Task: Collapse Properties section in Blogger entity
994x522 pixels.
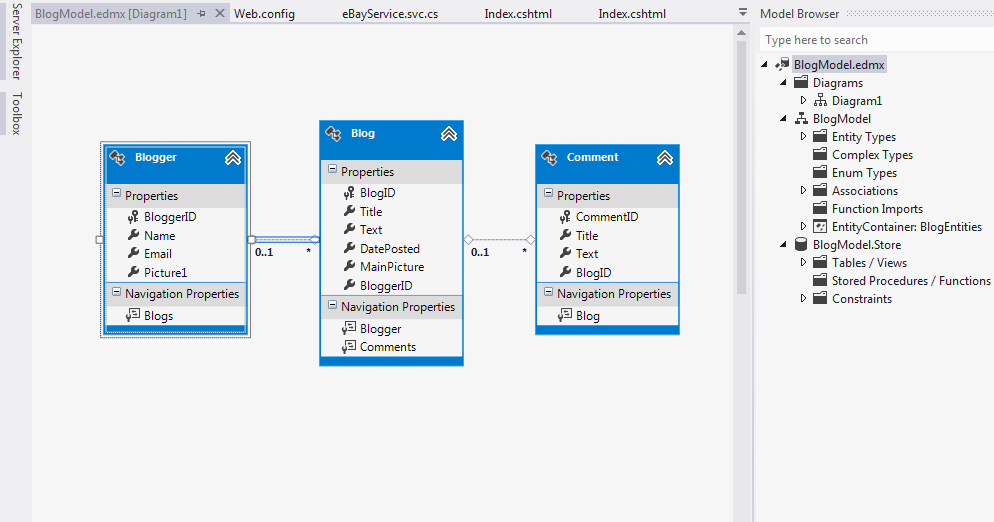Action: (x=116, y=193)
